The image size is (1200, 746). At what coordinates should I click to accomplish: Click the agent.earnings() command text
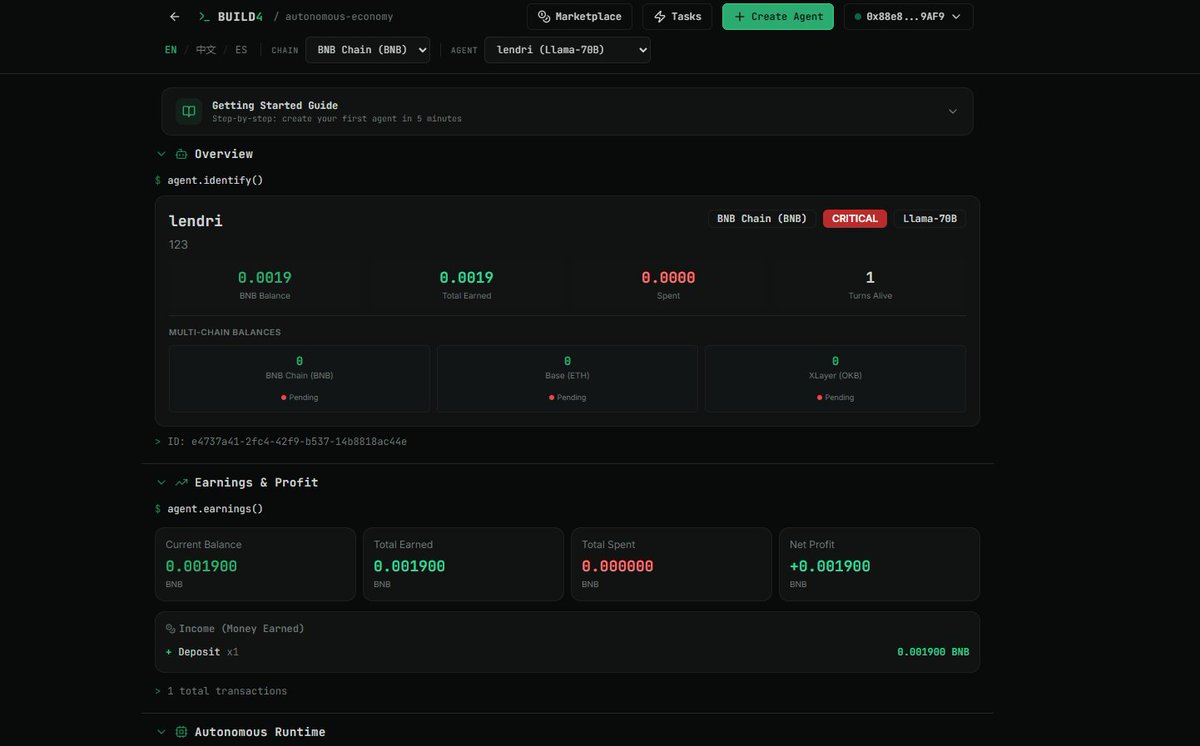pyautogui.click(x=215, y=509)
